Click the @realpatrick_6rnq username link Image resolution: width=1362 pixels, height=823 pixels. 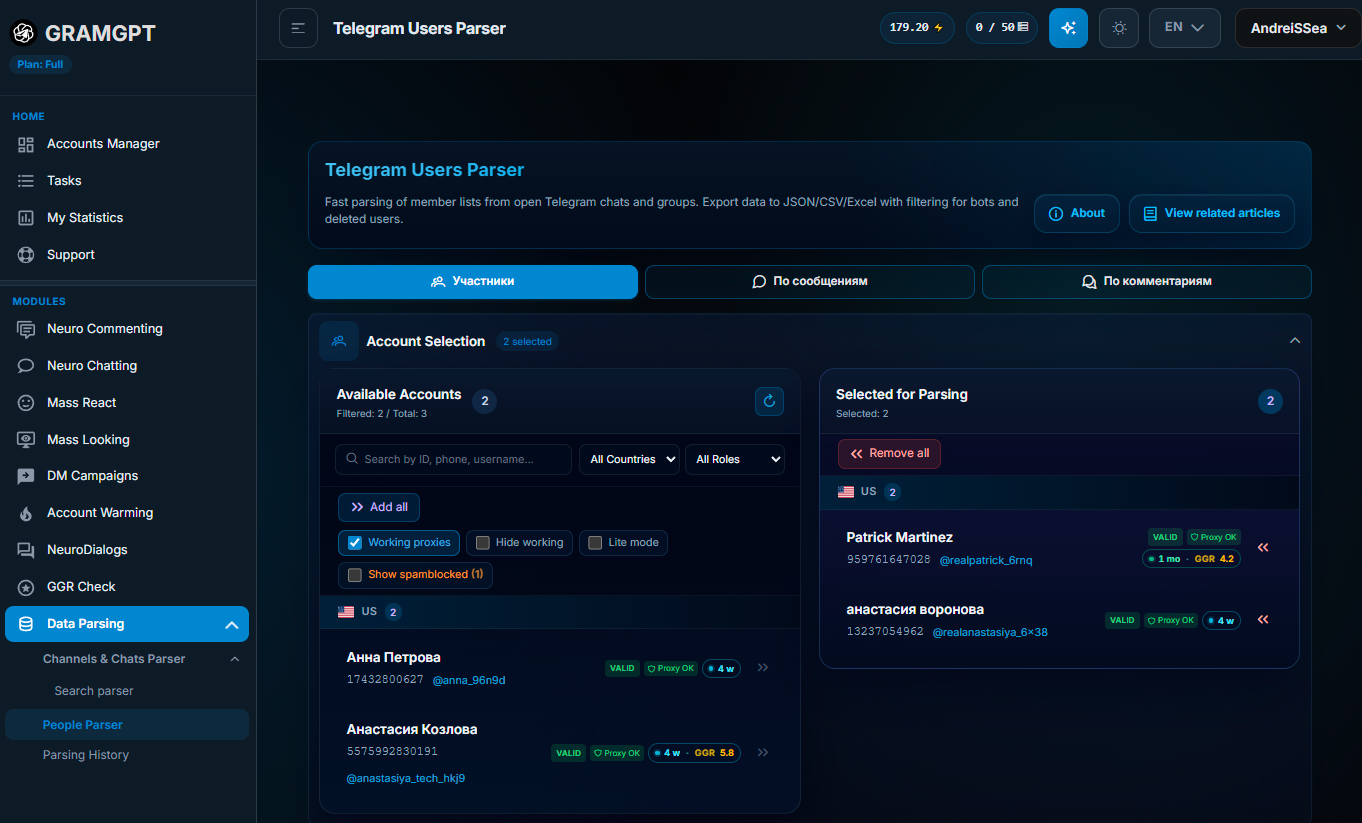986,560
